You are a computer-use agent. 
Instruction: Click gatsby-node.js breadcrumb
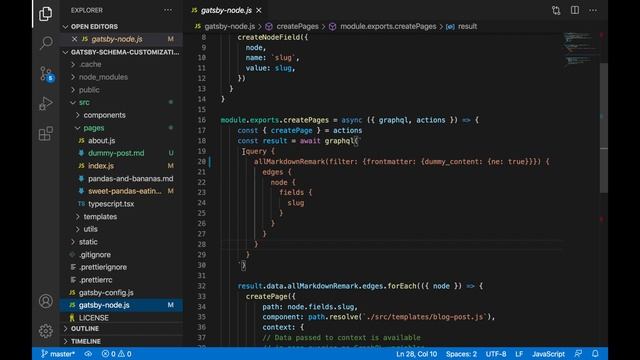(229, 27)
